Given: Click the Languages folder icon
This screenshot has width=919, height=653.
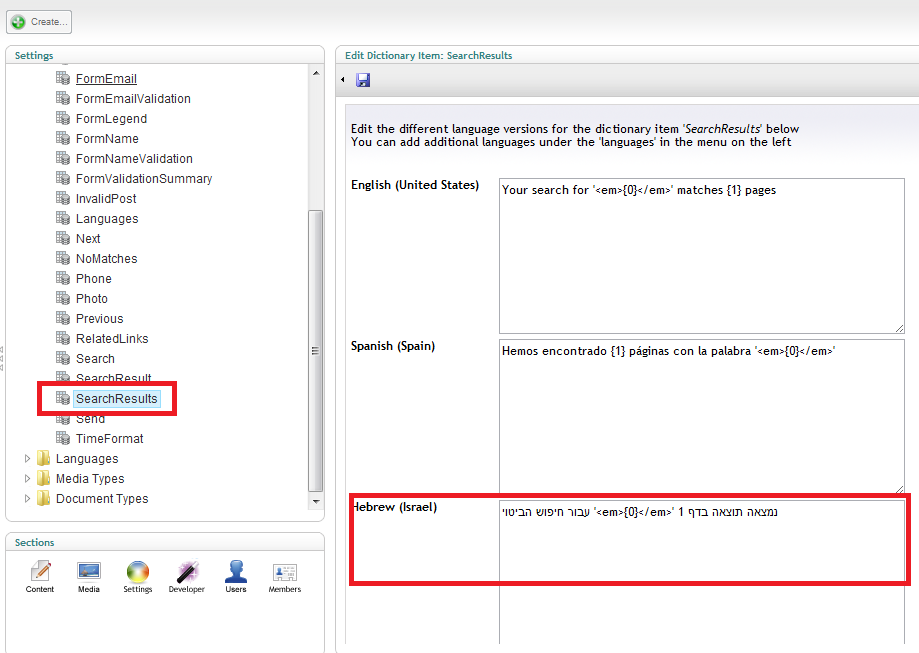Looking at the screenshot, I should click(x=43, y=458).
